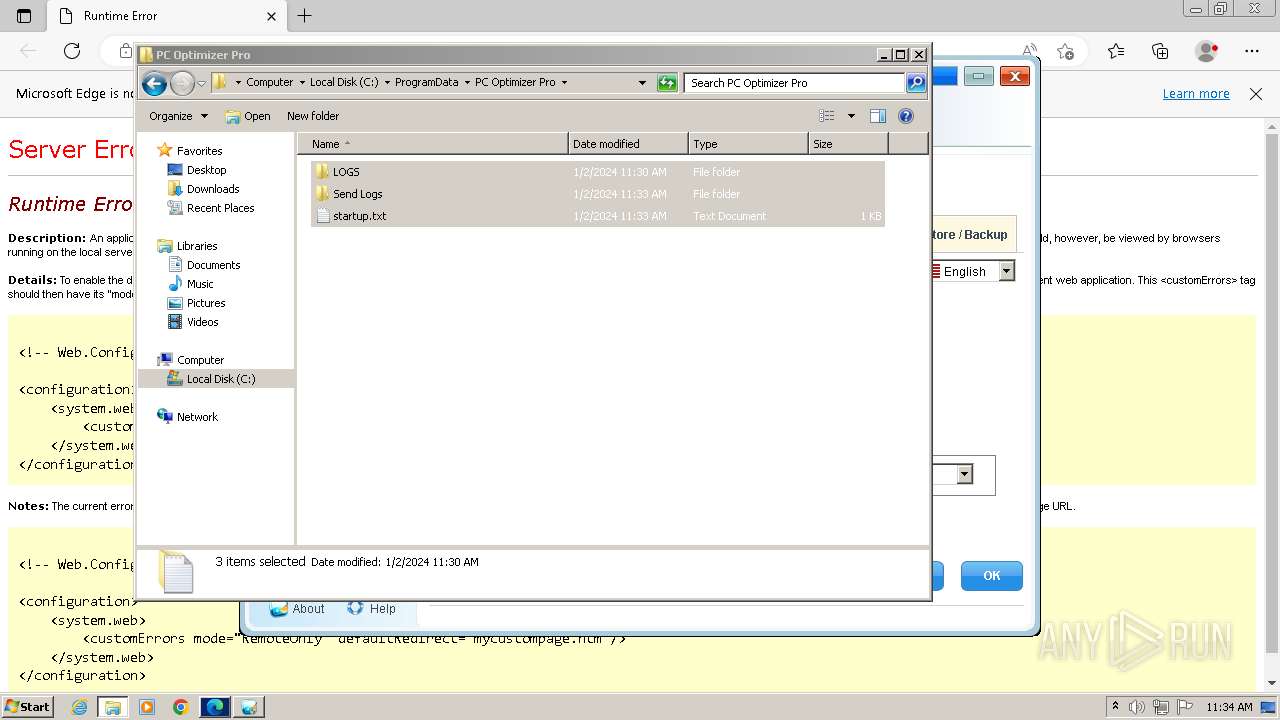The height and width of the screenshot is (720, 1280).
Task: Show hidden system tray icons
Action: point(1116,707)
